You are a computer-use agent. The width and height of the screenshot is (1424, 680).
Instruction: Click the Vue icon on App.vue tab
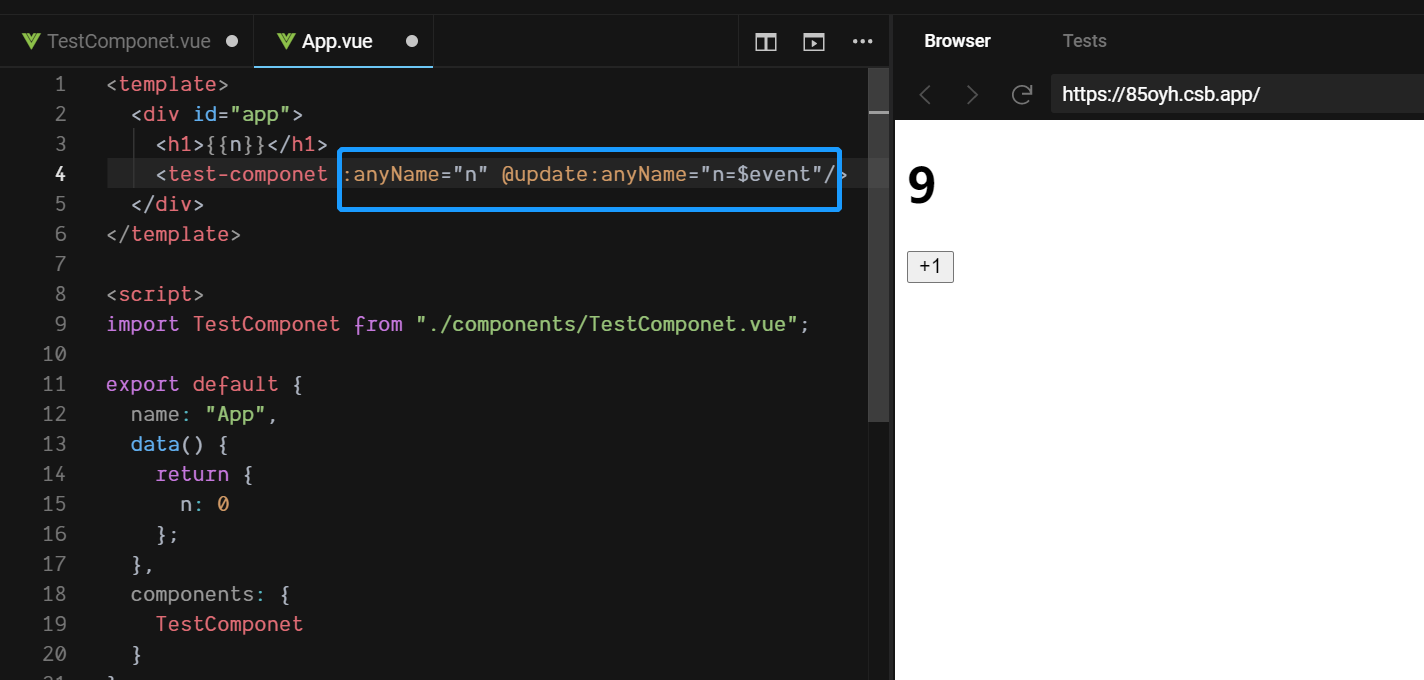click(x=286, y=42)
